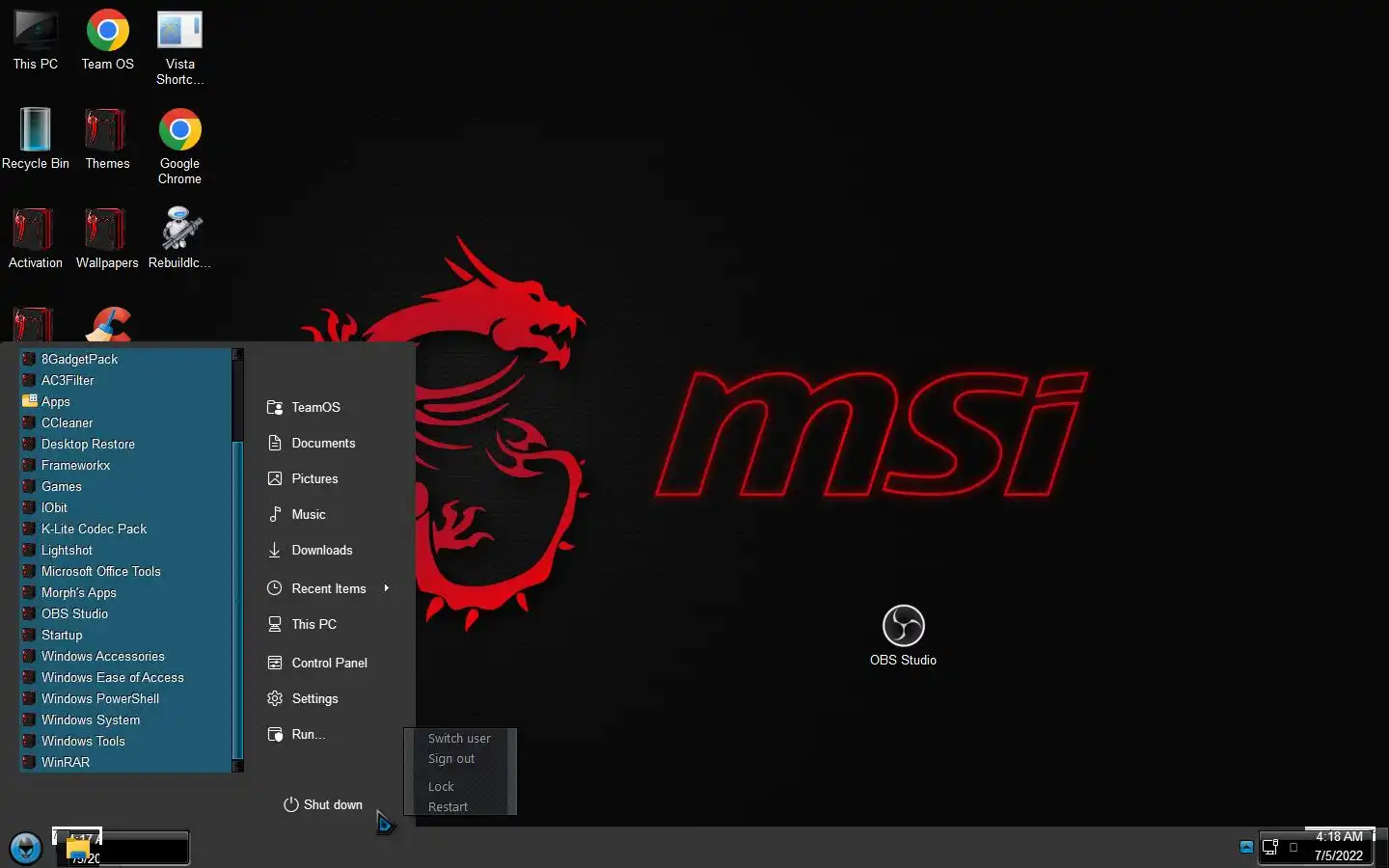Show hidden tray icons arrow
This screenshot has height=868, width=1389.
point(1246,848)
